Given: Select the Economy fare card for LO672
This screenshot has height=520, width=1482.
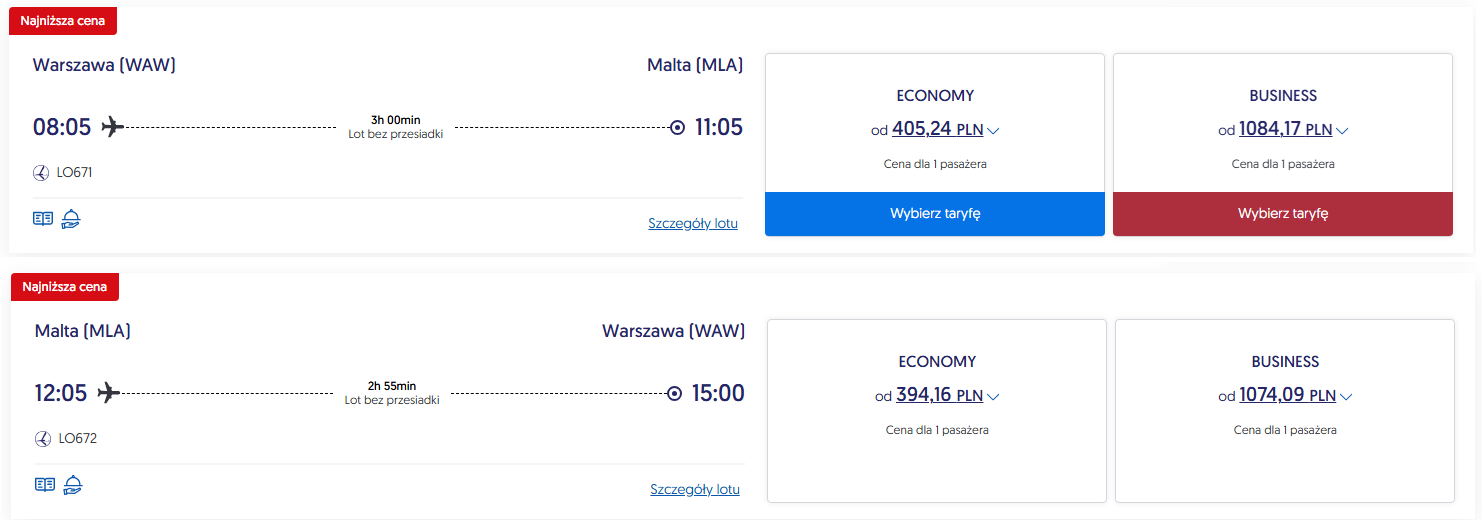Looking at the screenshot, I should pos(937,410).
